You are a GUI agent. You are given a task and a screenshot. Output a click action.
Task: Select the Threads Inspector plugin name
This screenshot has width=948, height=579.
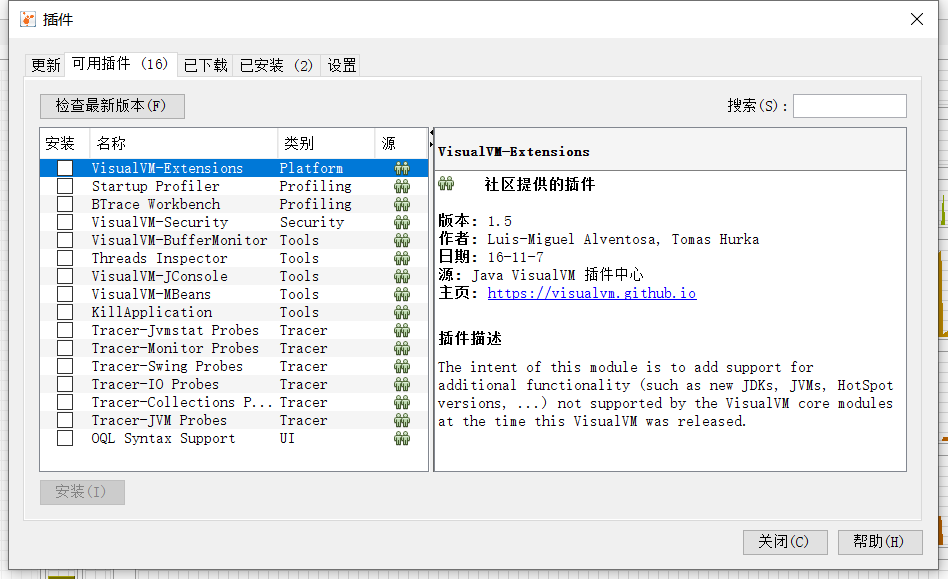(x=160, y=259)
